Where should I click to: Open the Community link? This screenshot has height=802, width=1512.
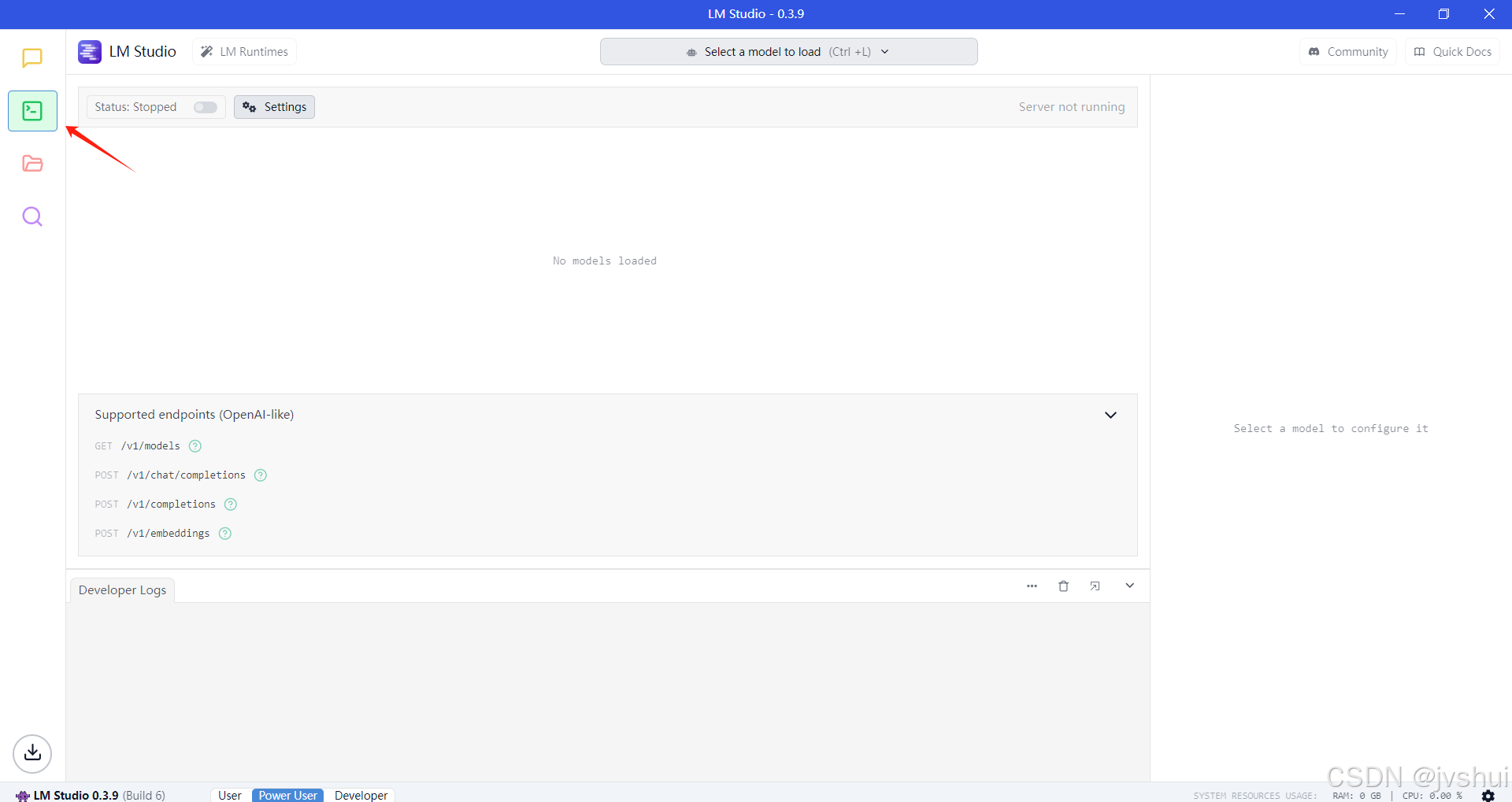1348,52
